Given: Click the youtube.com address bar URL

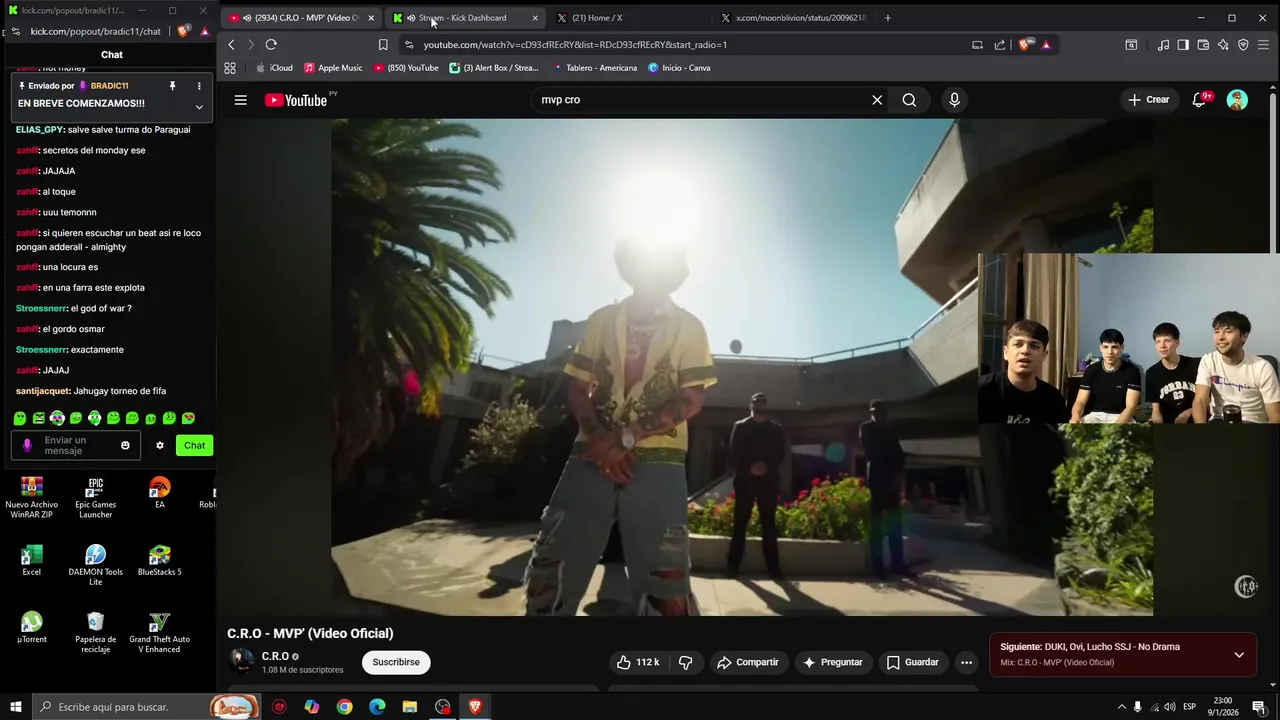Looking at the screenshot, I should click(575, 44).
